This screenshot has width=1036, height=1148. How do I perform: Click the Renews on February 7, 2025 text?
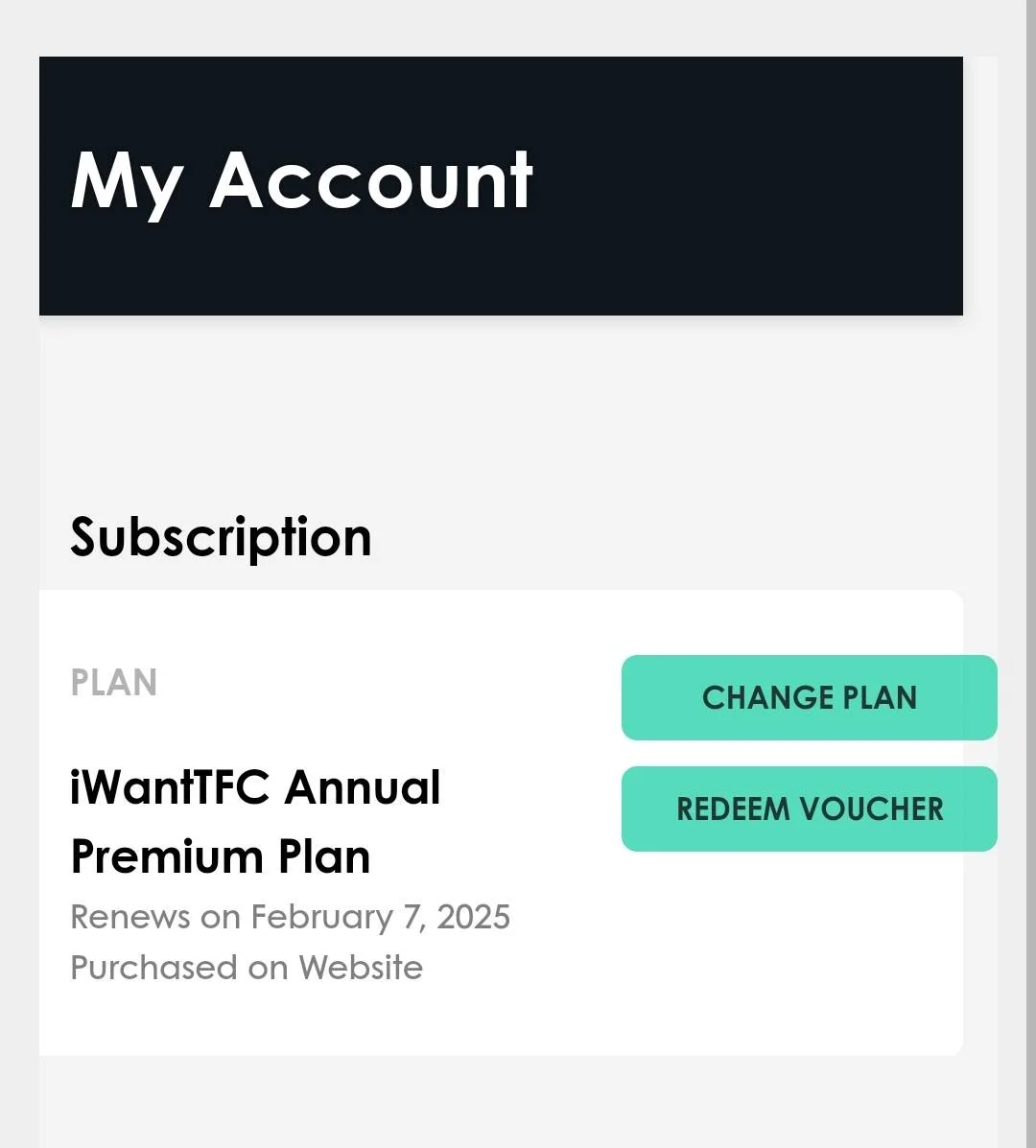tap(290, 918)
